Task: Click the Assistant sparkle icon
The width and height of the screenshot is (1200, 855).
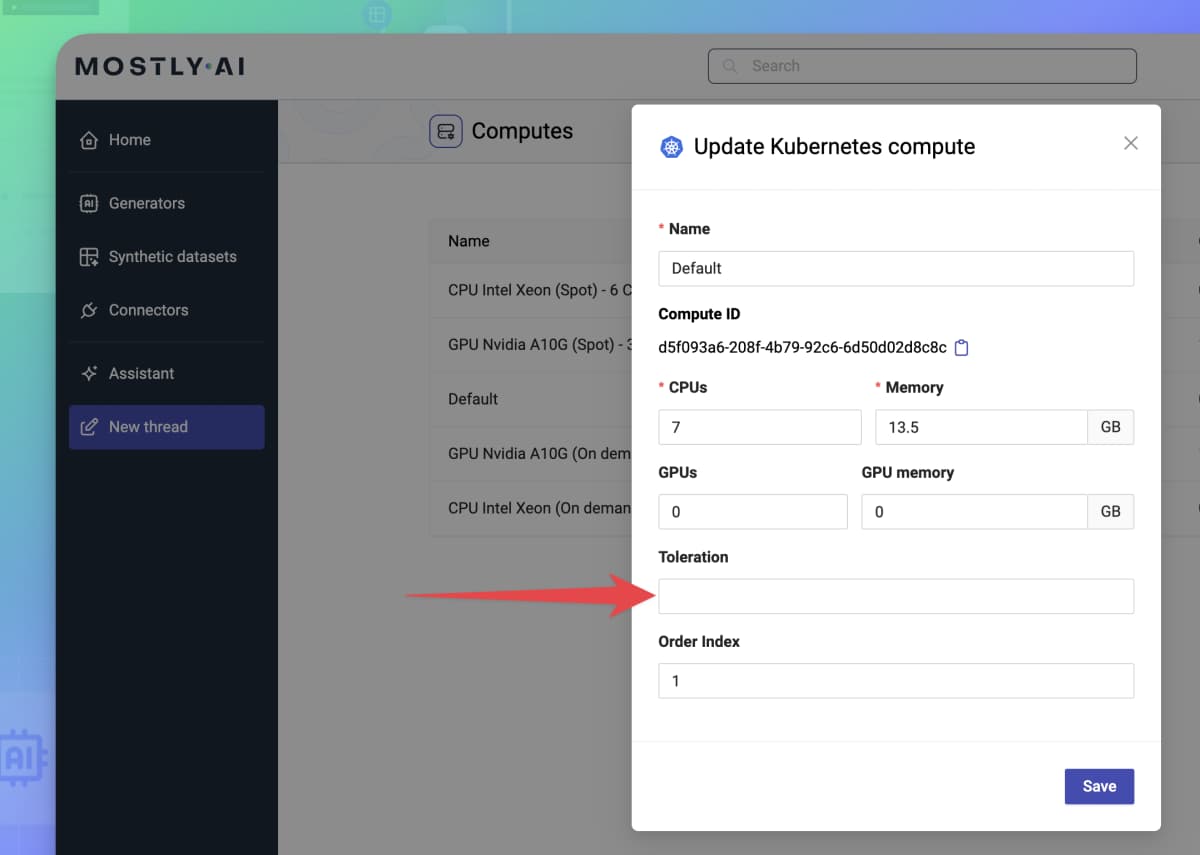Action: [x=89, y=373]
